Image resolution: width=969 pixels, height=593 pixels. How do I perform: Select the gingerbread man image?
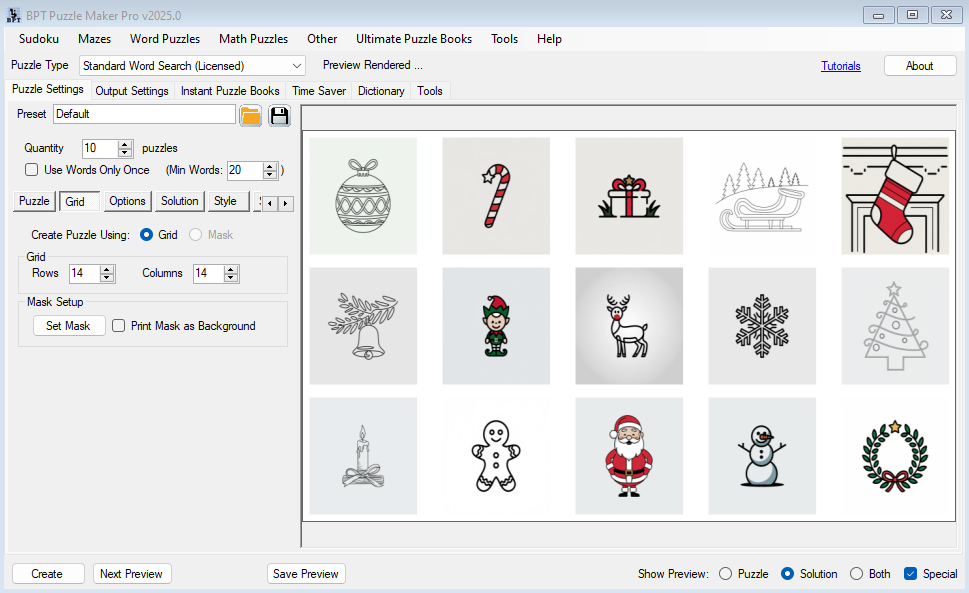point(496,456)
